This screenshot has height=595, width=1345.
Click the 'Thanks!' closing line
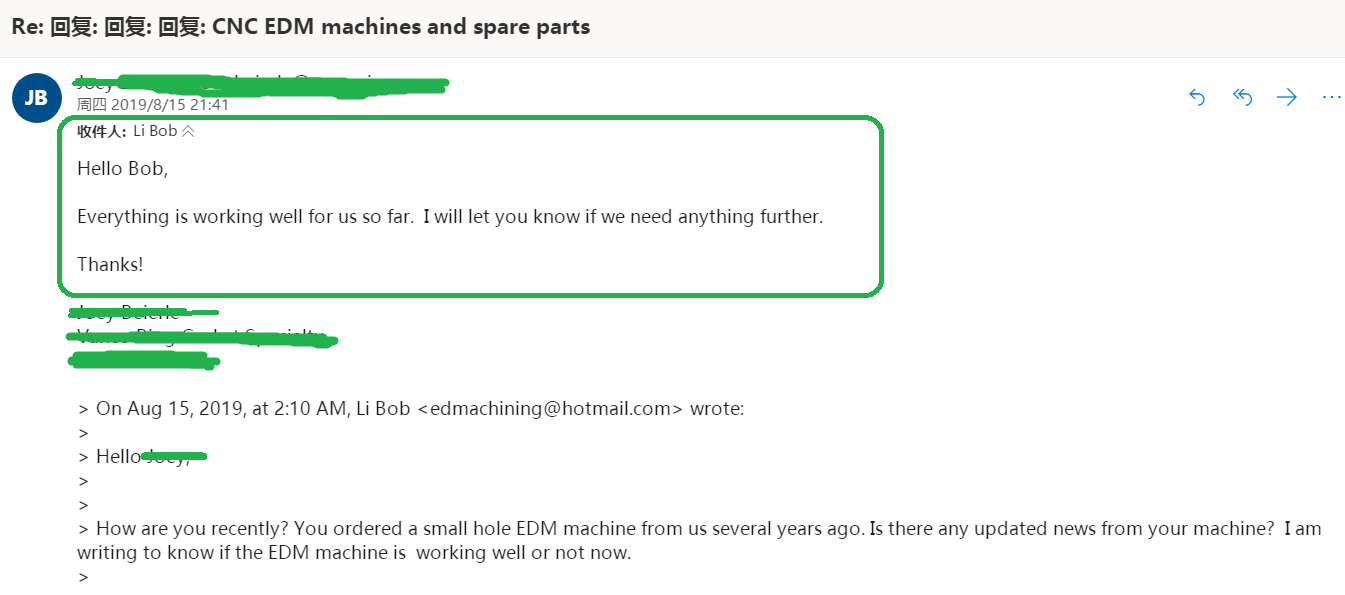pos(110,264)
